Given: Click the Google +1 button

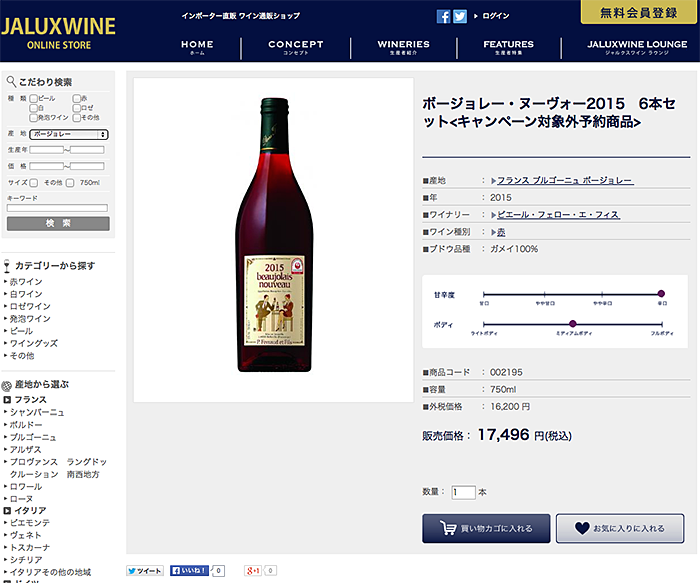Looking at the screenshot, I should tap(253, 571).
